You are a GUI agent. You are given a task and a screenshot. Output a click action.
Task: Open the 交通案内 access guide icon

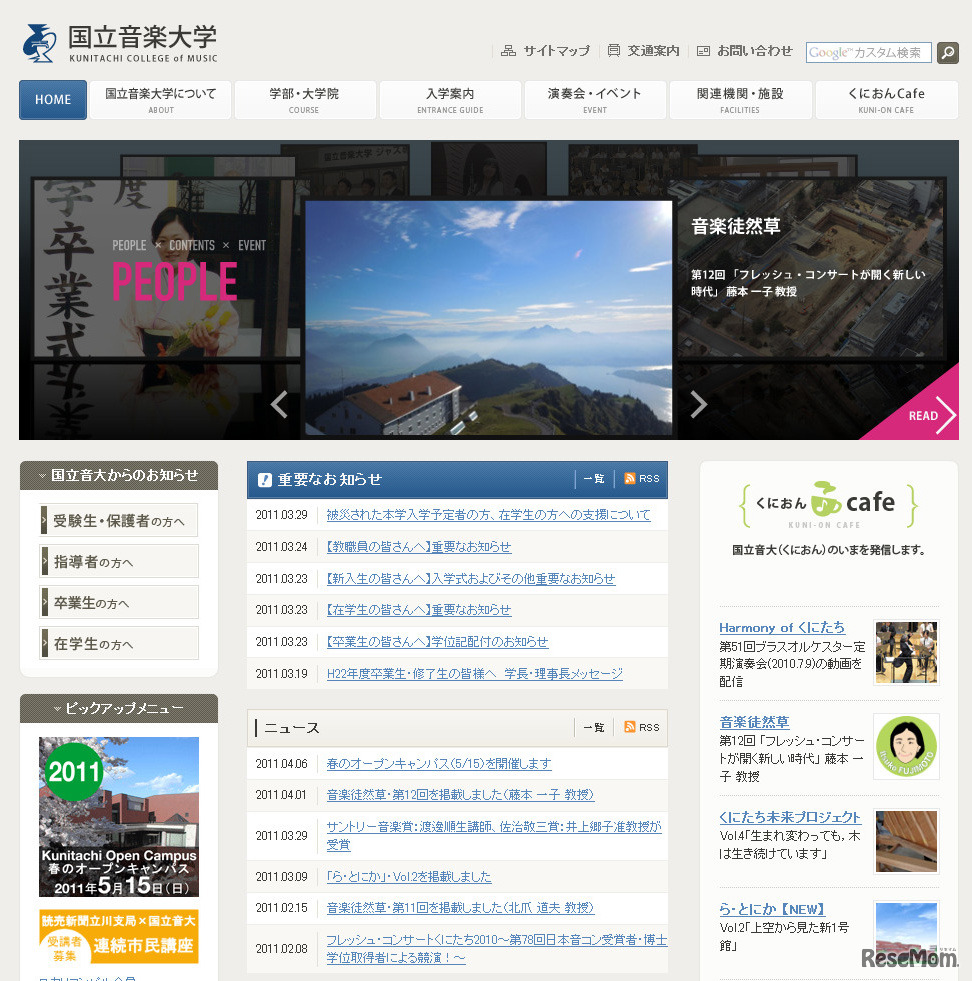(615, 50)
